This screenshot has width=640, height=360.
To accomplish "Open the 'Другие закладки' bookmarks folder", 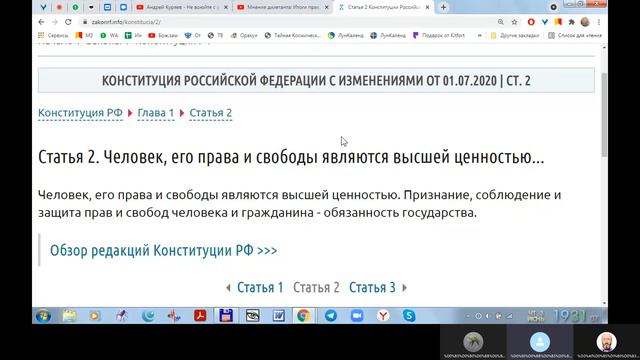I will pyautogui.click(x=515, y=36).
